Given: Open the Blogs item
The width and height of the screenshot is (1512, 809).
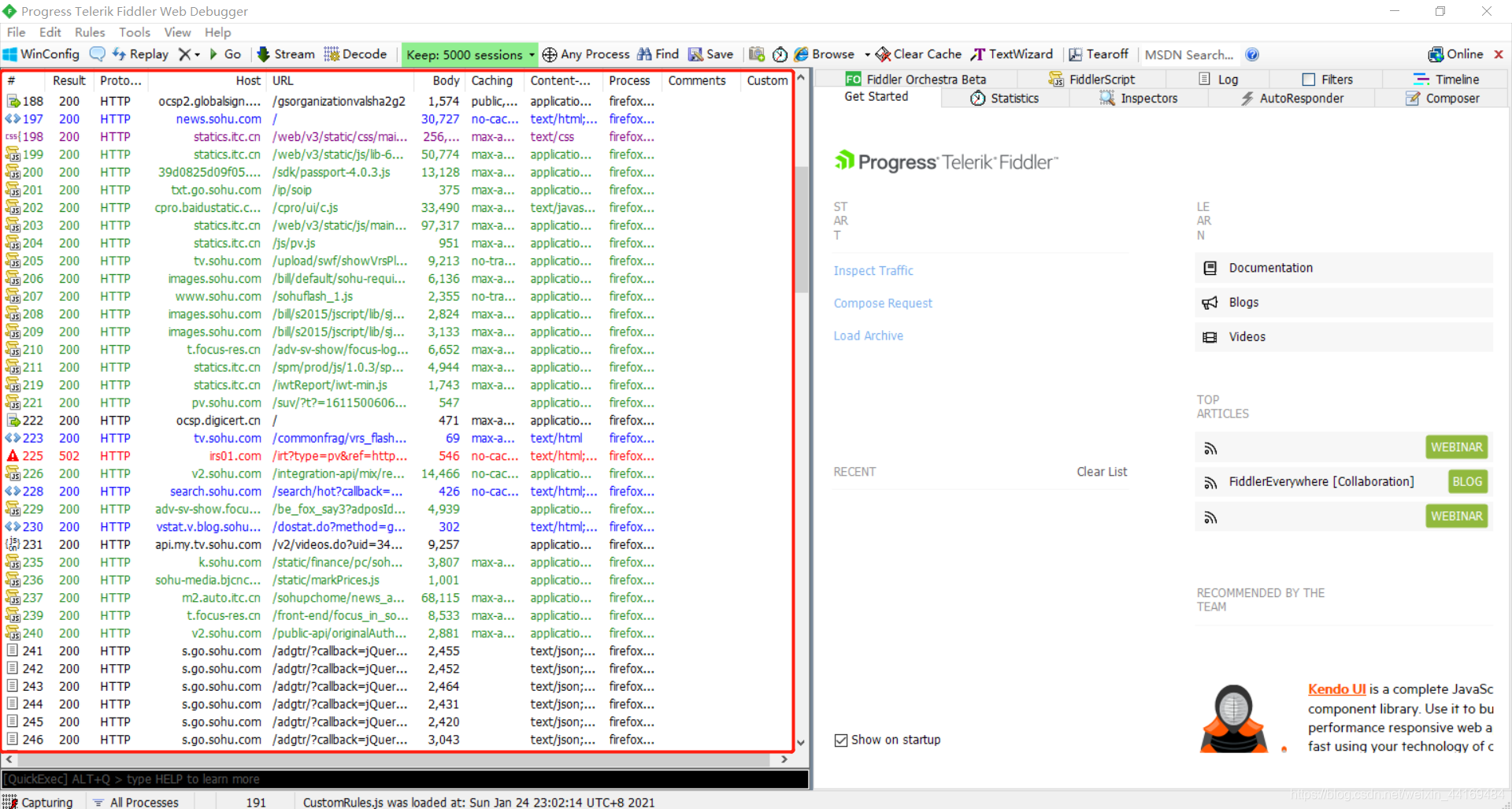Looking at the screenshot, I should coord(1343,302).
